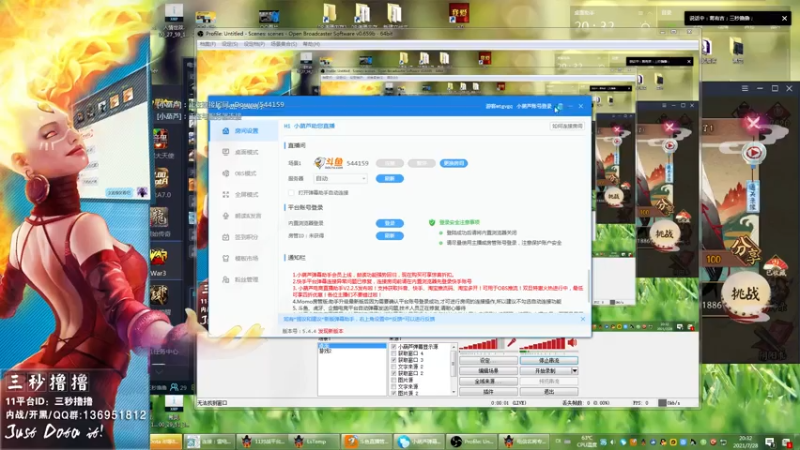Open the server dropdown set to 自动
The height and width of the screenshot is (450, 800).
340,179
